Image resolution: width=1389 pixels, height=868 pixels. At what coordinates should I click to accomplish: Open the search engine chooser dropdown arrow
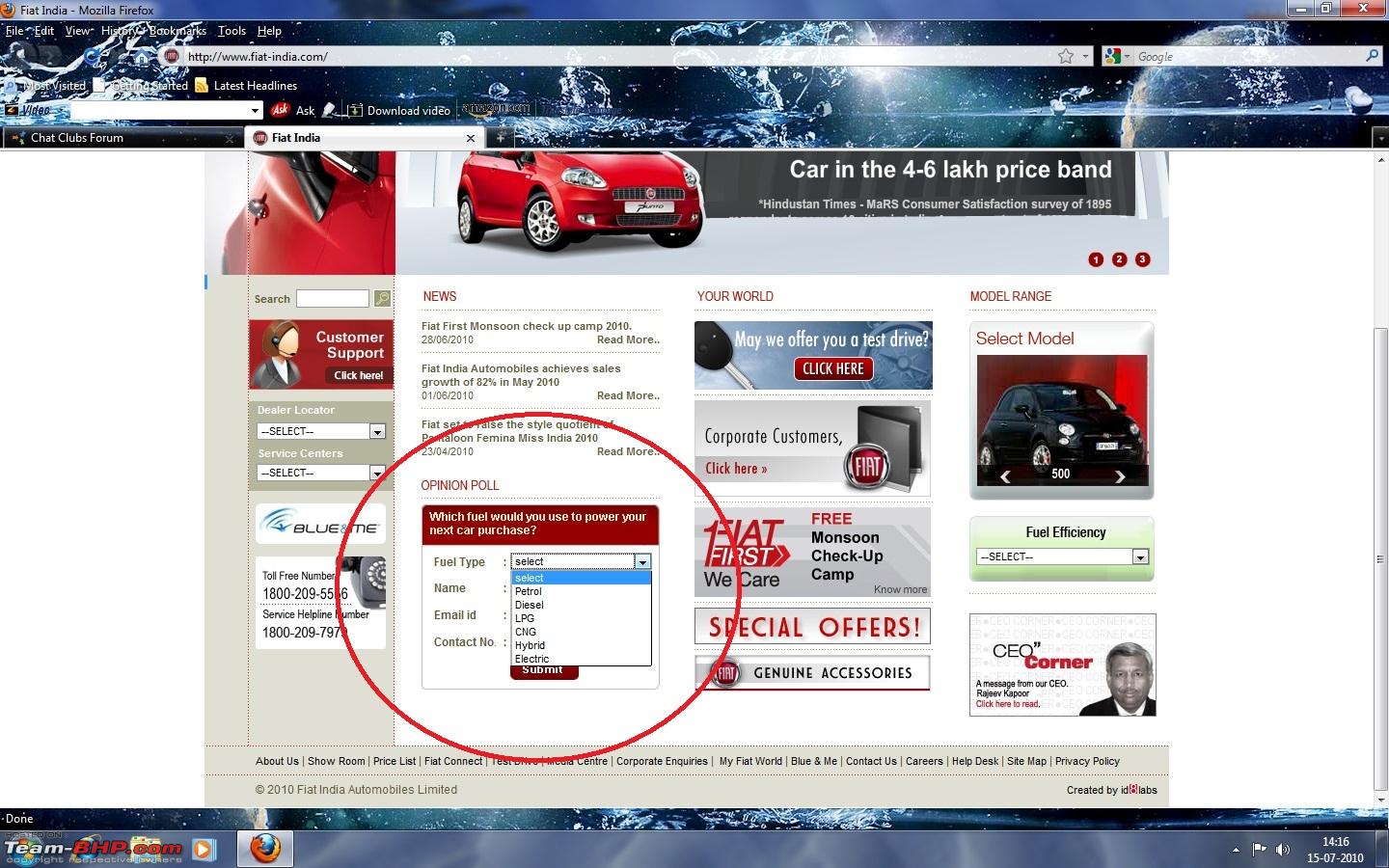pos(1125,57)
